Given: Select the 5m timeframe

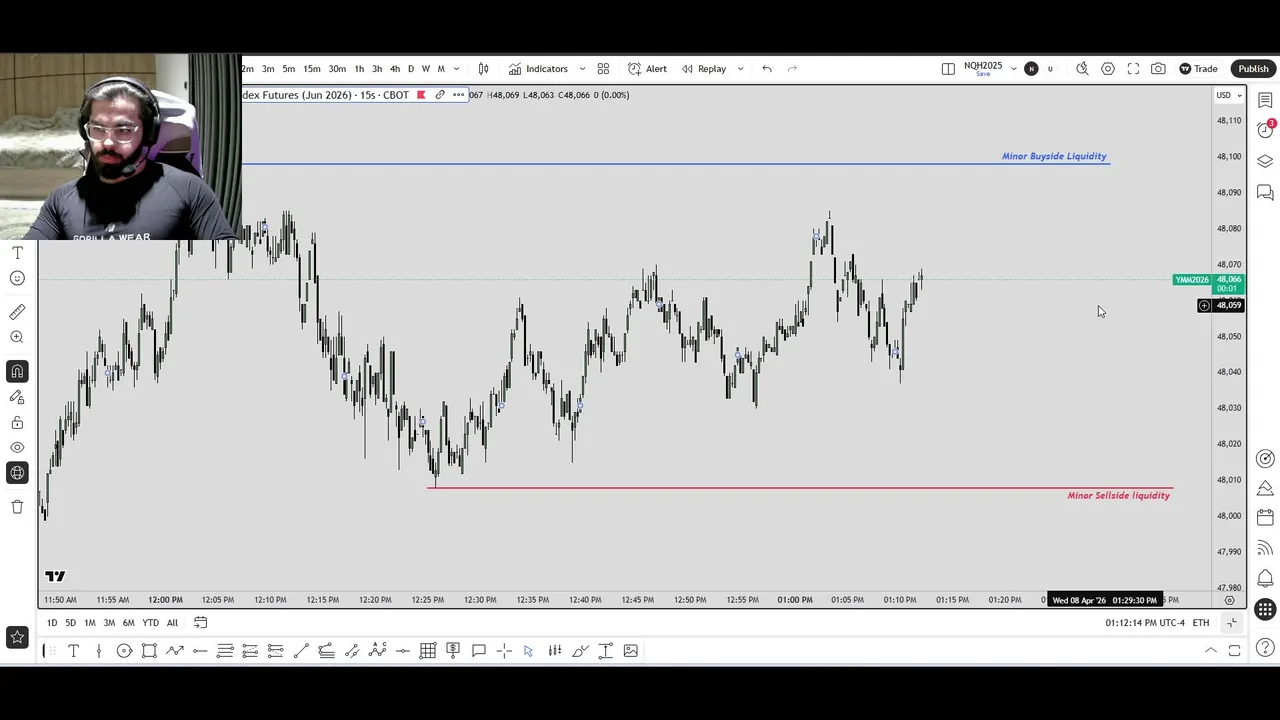Looking at the screenshot, I should point(289,69).
